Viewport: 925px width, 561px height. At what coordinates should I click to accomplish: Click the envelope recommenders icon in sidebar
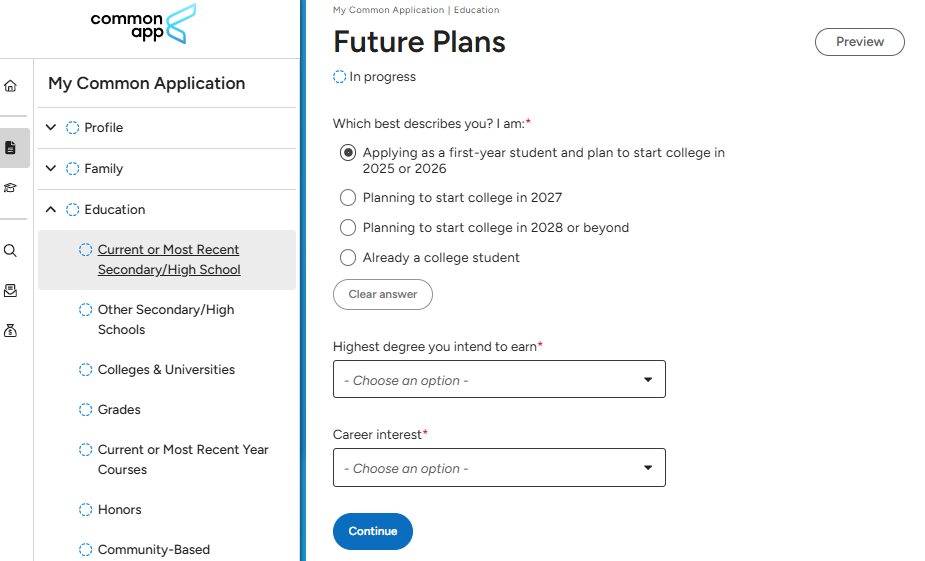pos(11,291)
